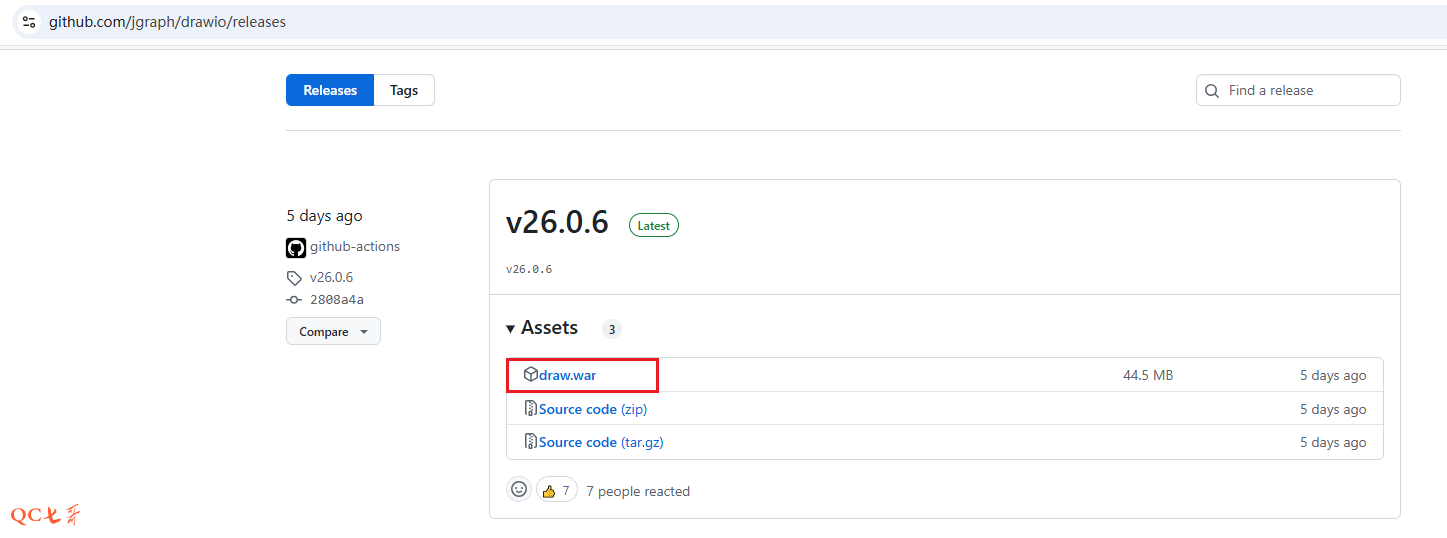Open the smiley reaction picker
The width and height of the screenshot is (1447, 538).
[x=519, y=490]
